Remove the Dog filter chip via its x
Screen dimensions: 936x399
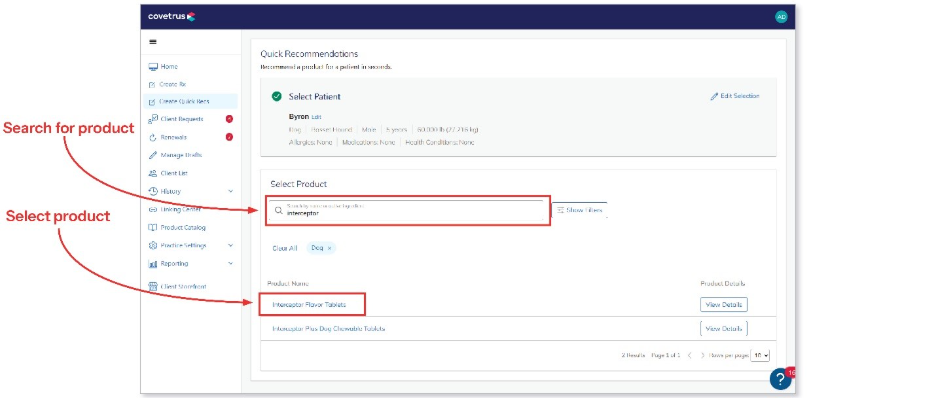point(329,248)
